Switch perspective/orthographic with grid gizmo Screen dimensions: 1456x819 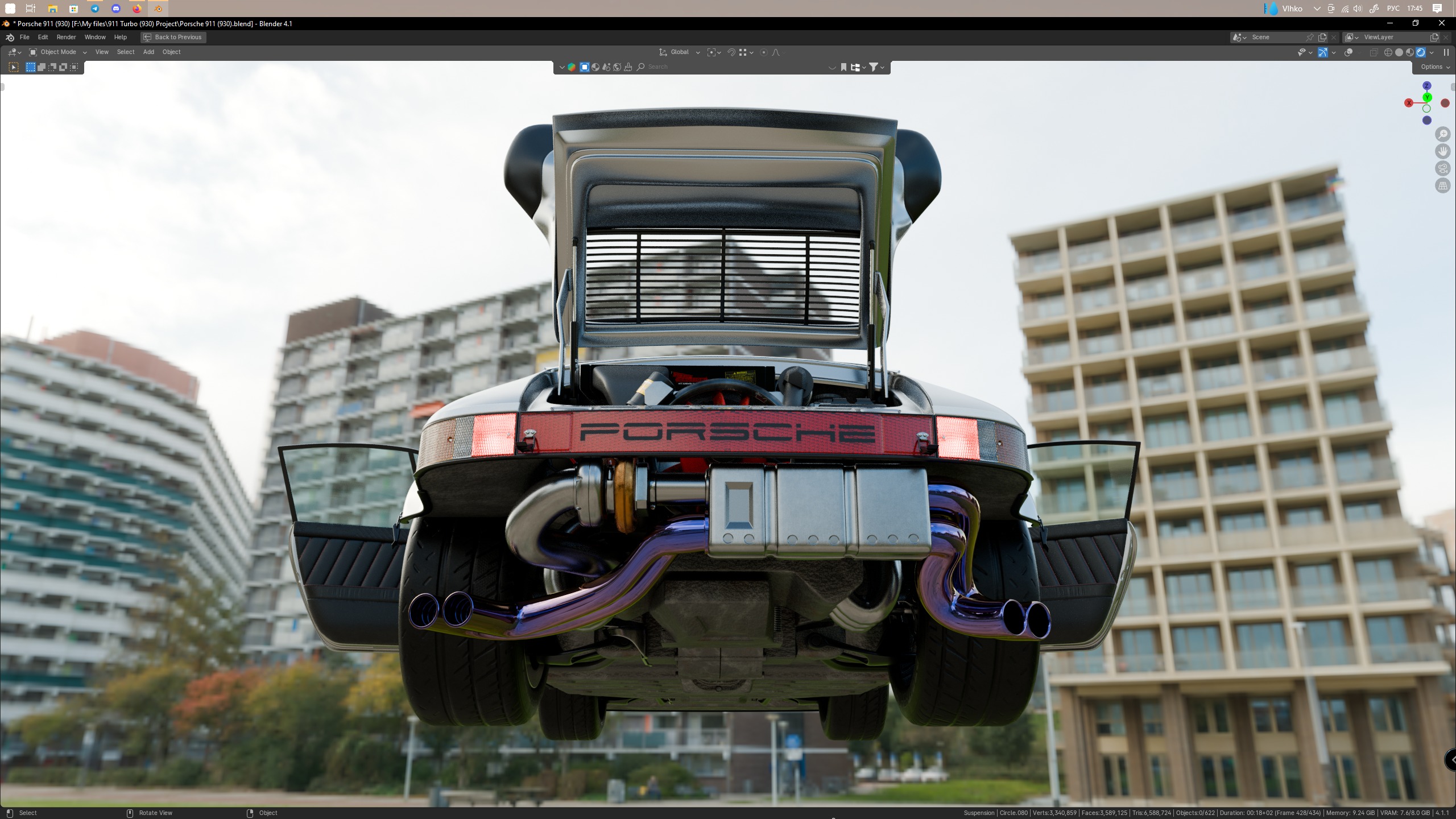click(x=1442, y=185)
